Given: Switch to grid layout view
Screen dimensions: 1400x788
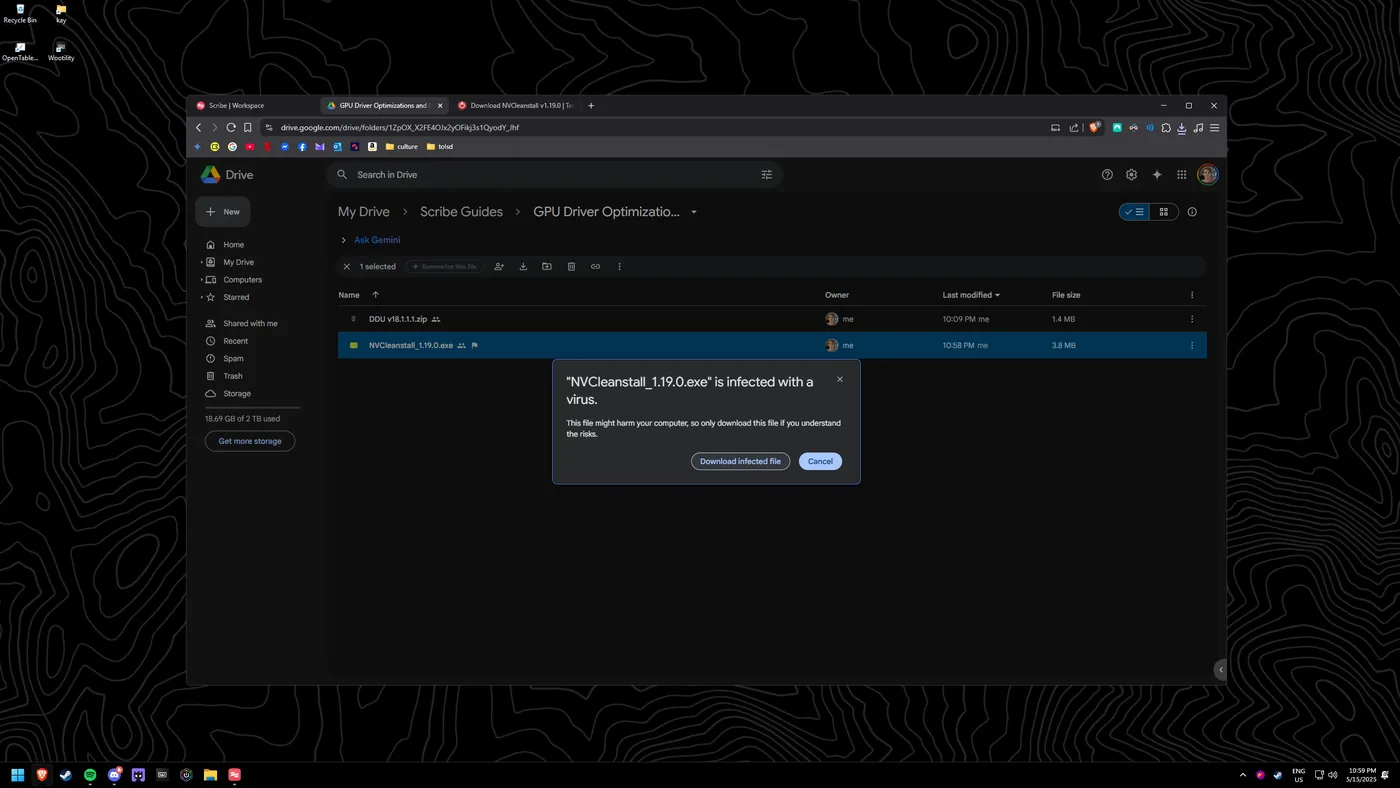Looking at the screenshot, I should point(1163,212).
